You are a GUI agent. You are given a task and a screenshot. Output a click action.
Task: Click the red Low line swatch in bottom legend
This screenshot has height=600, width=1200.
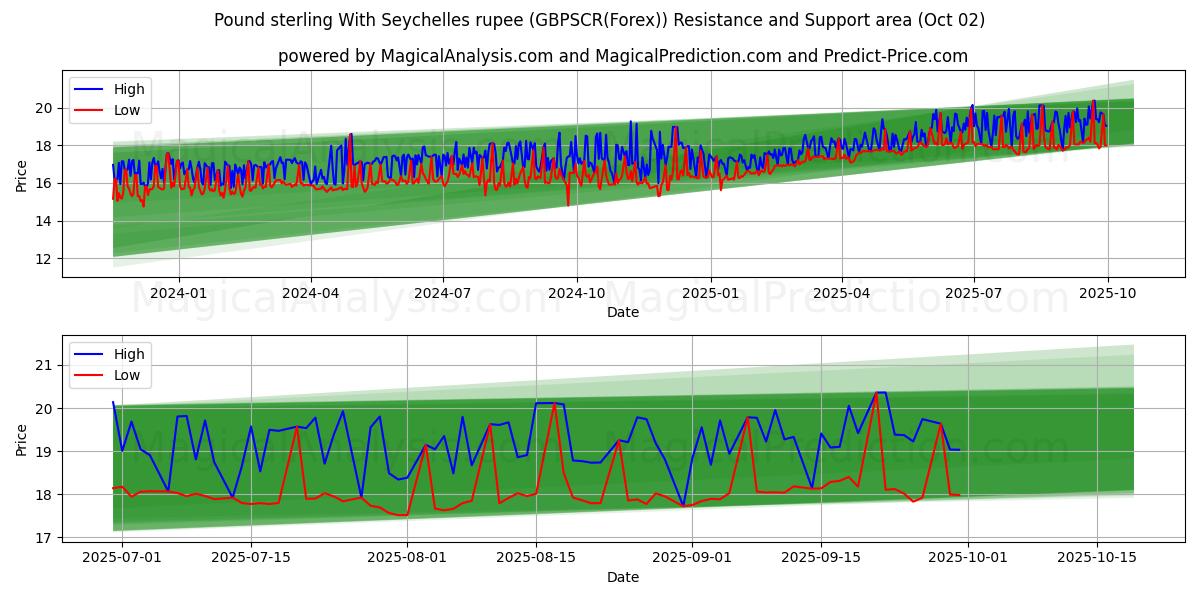tap(91, 375)
